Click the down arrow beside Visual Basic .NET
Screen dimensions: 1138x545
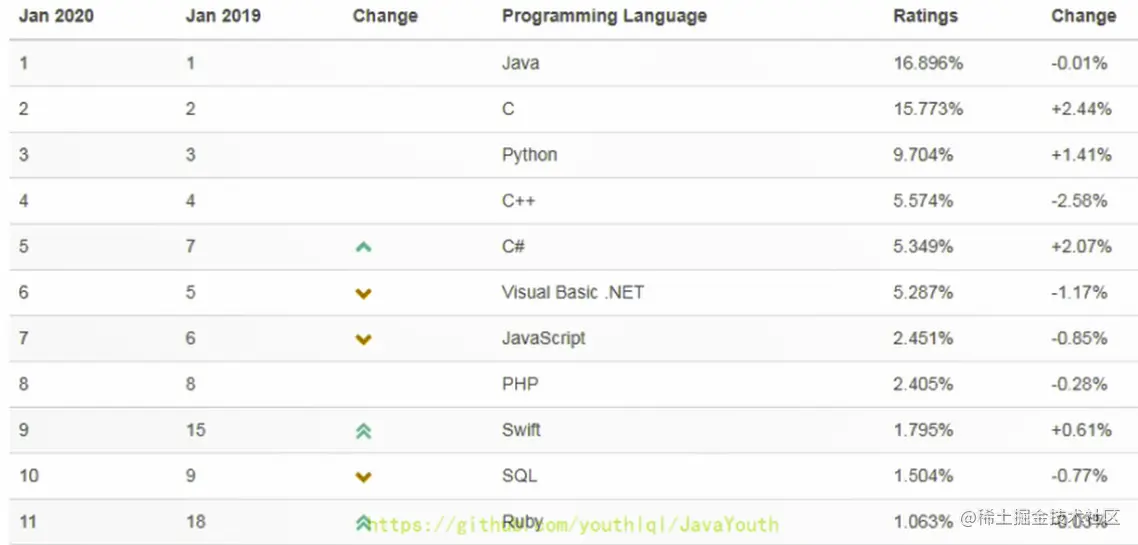click(363, 294)
